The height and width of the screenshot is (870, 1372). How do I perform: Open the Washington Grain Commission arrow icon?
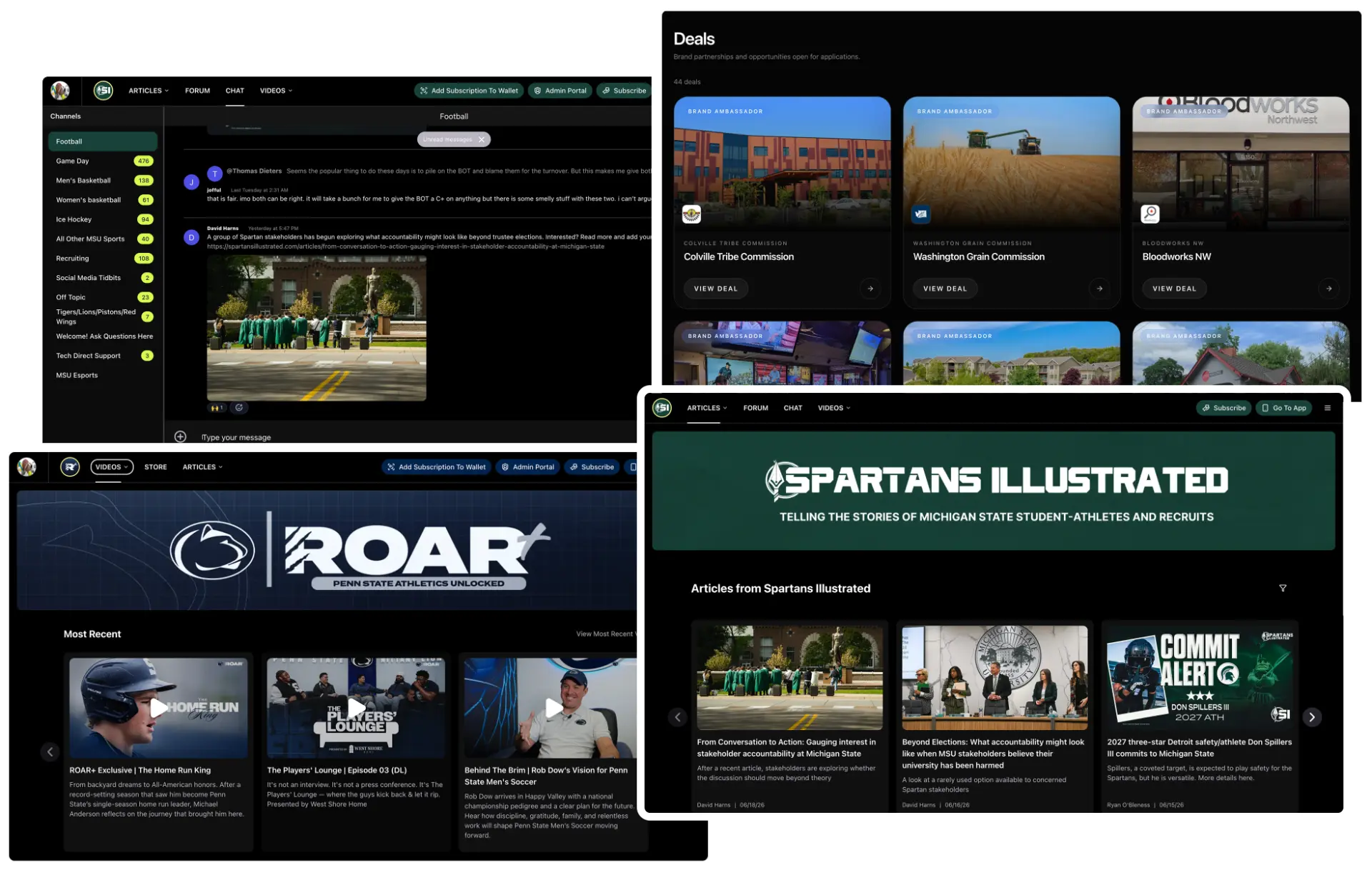pyautogui.click(x=1099, y=289)
